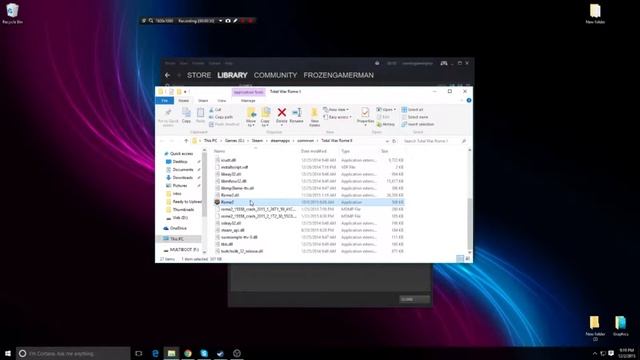Click the Up arrow navigation button
Image resolution: width=640 pixels, height=360 pixels.
186,141
